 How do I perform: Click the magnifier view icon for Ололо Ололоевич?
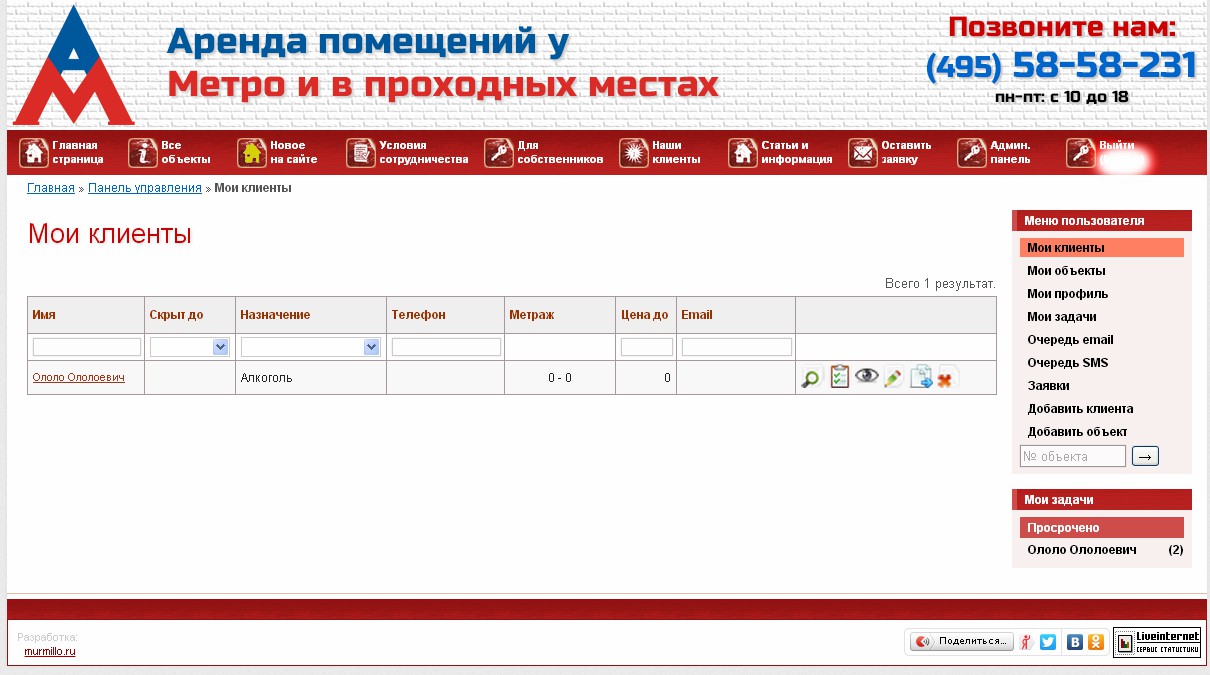point(811,378)
